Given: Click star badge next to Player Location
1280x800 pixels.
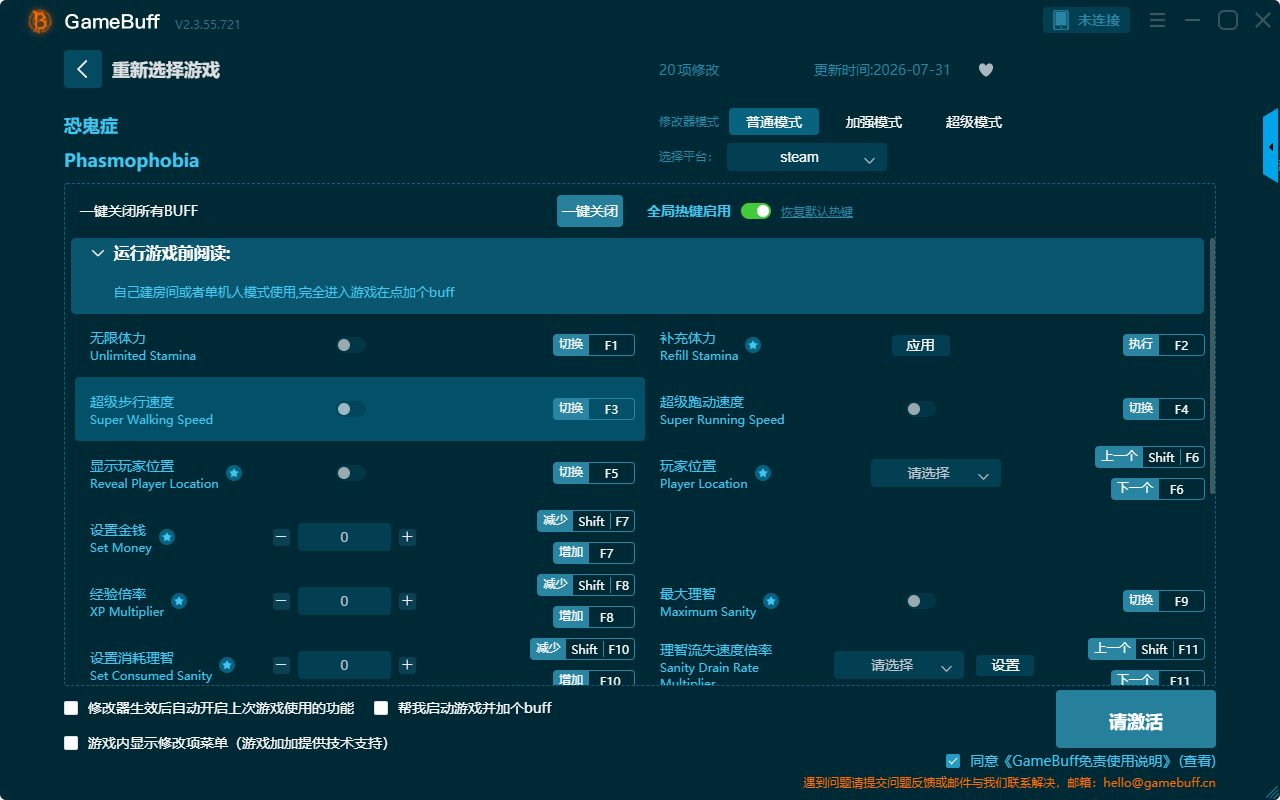Looking at the screenshot, I should coord(762,473).
